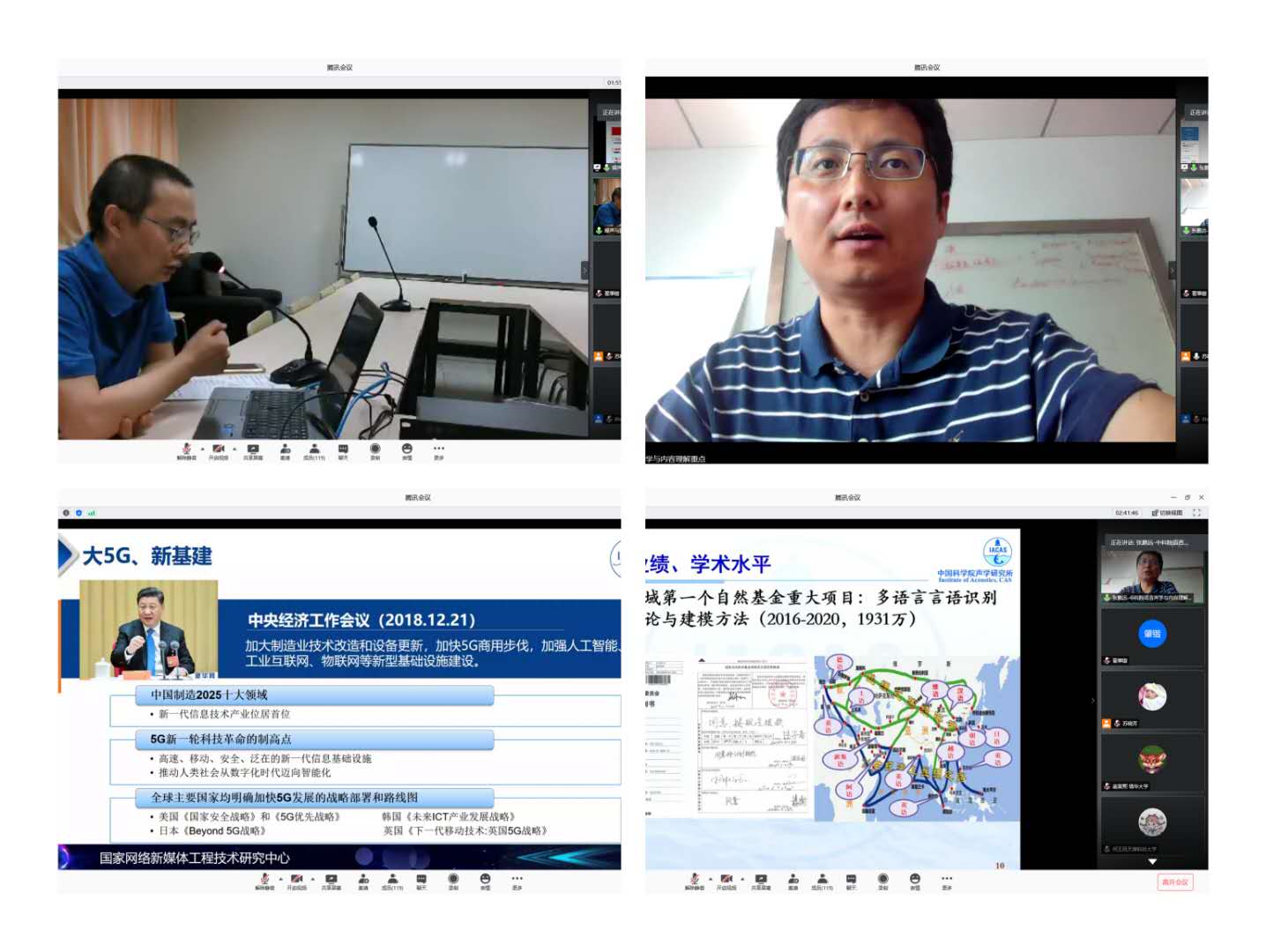The height and width of the screenshot is (952, 1266).
Task: Open Chat in bottom-left meeting toolbar
Action: coord(421,880)
